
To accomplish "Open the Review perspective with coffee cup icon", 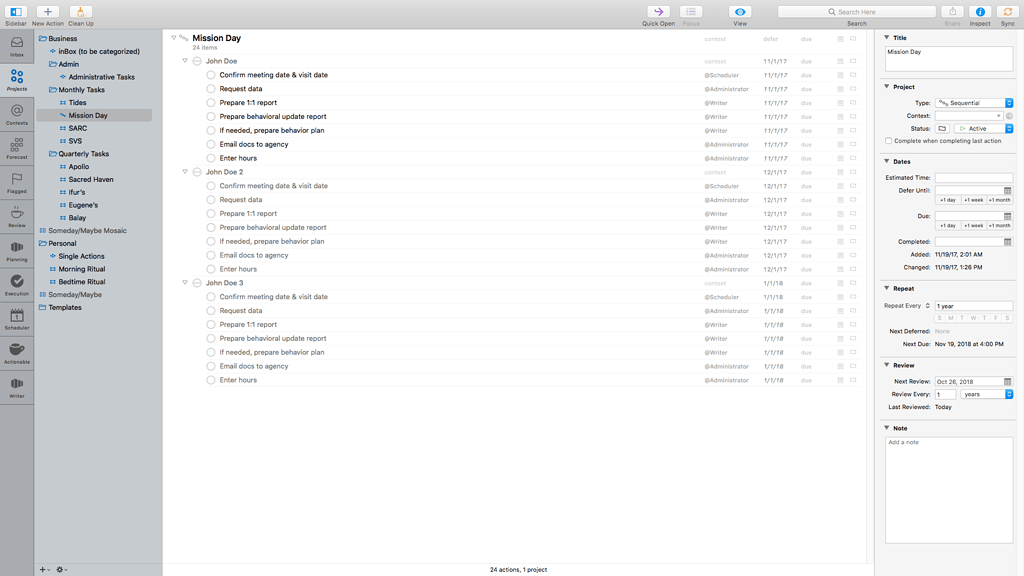I will pos(17,216).
